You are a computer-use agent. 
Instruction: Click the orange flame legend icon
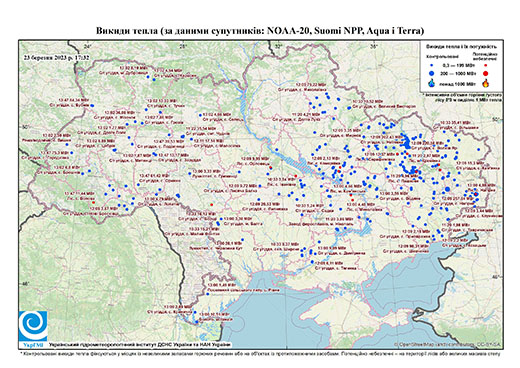pos(486,83)
